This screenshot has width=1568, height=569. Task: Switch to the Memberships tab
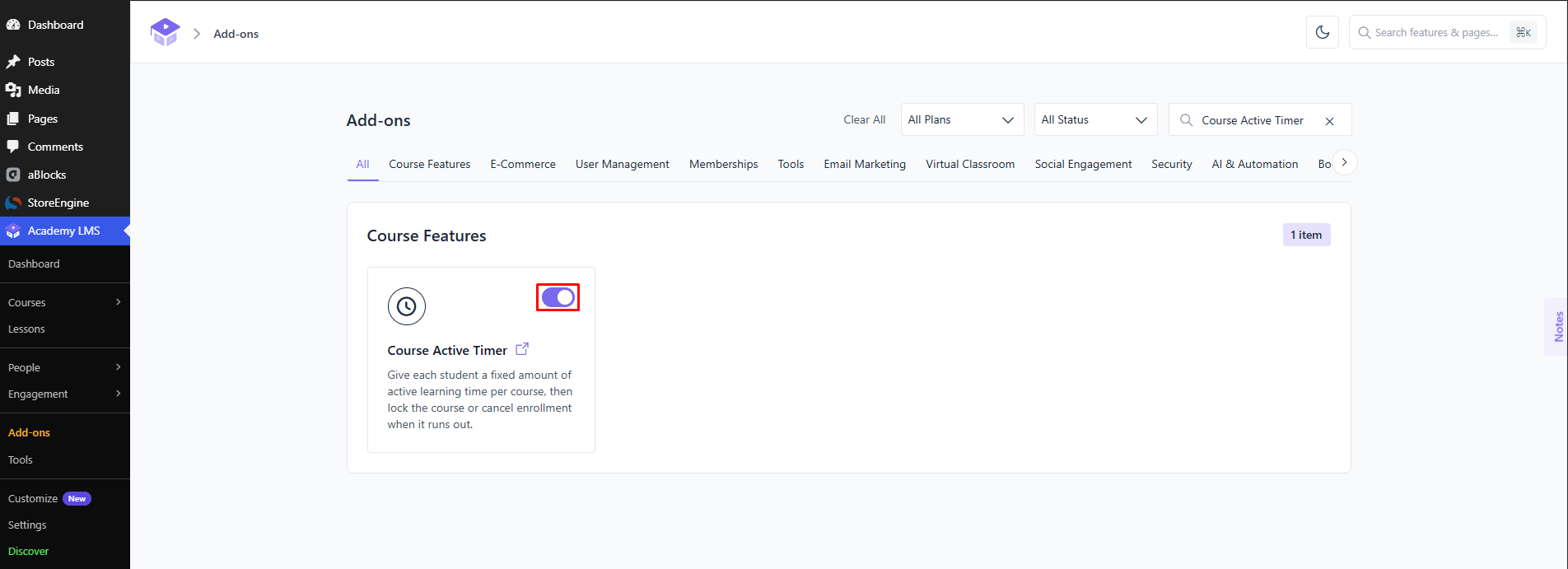[724, 164]
